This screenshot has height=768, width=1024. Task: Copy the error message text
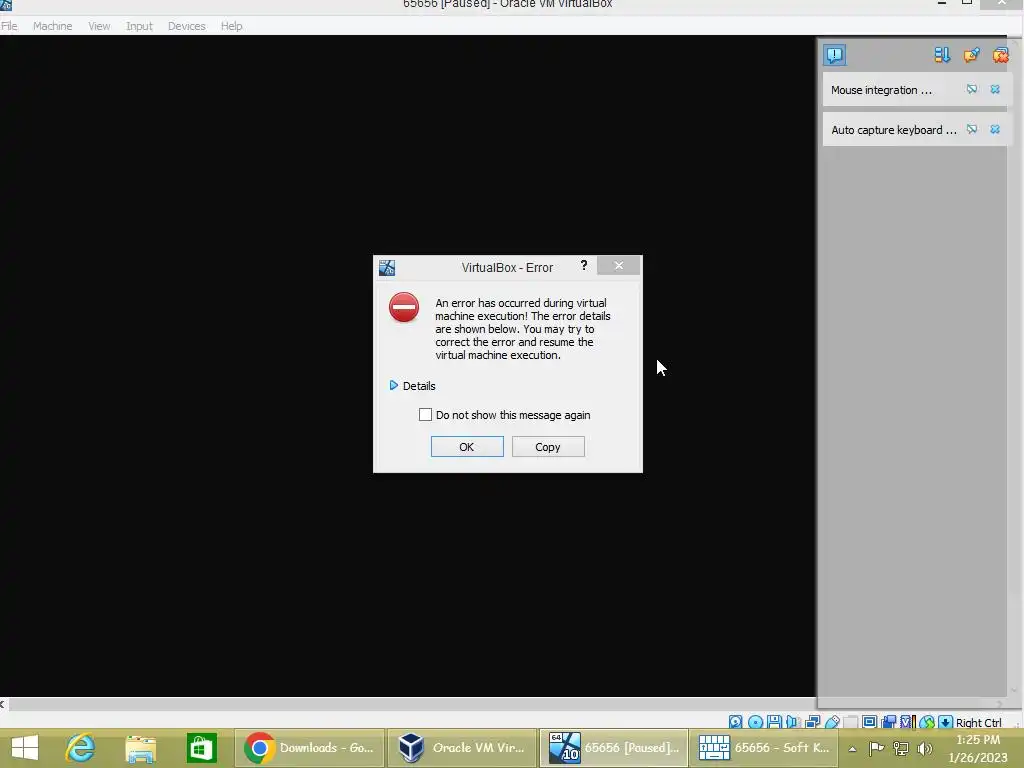click(x=547, y=447)
